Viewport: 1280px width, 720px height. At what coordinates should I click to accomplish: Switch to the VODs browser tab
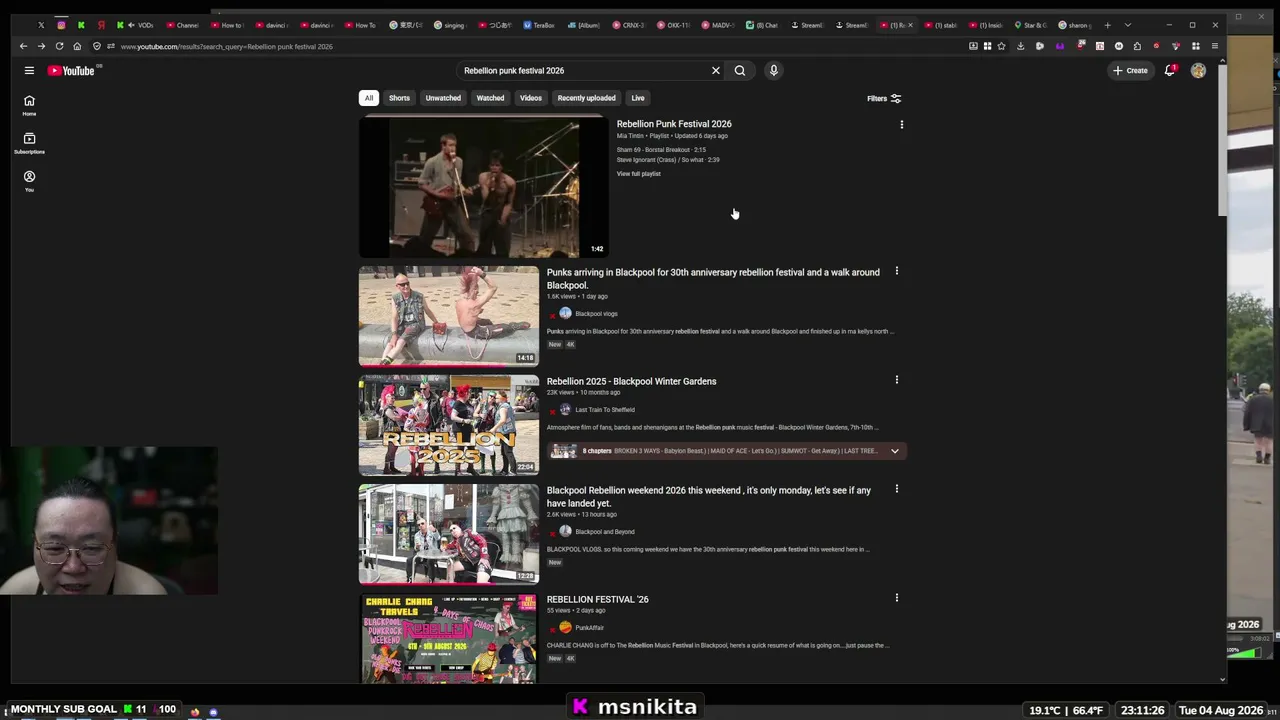141,25
